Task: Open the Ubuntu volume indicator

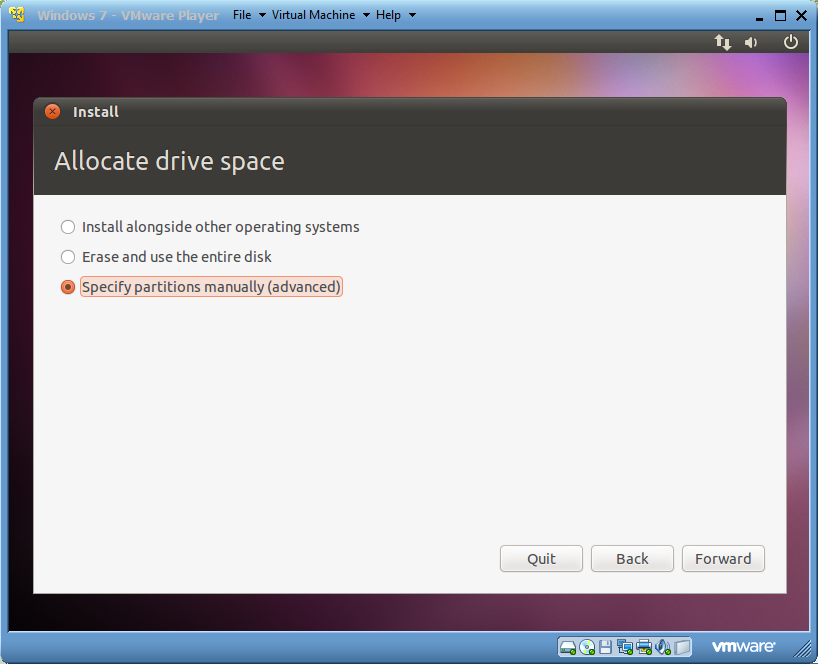Action: [x=751, y=42]
